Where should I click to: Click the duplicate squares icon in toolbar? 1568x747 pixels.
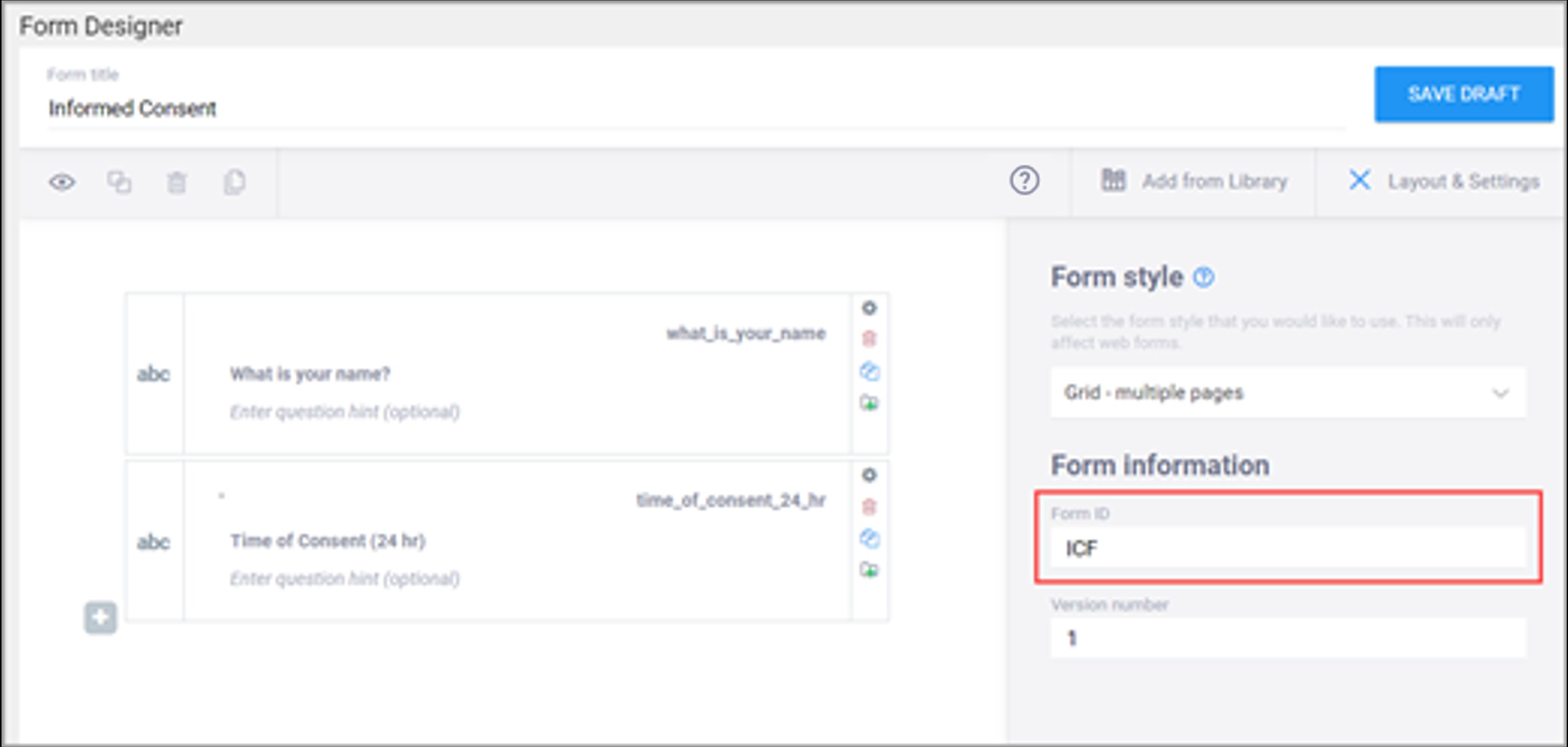pos(119,182)
